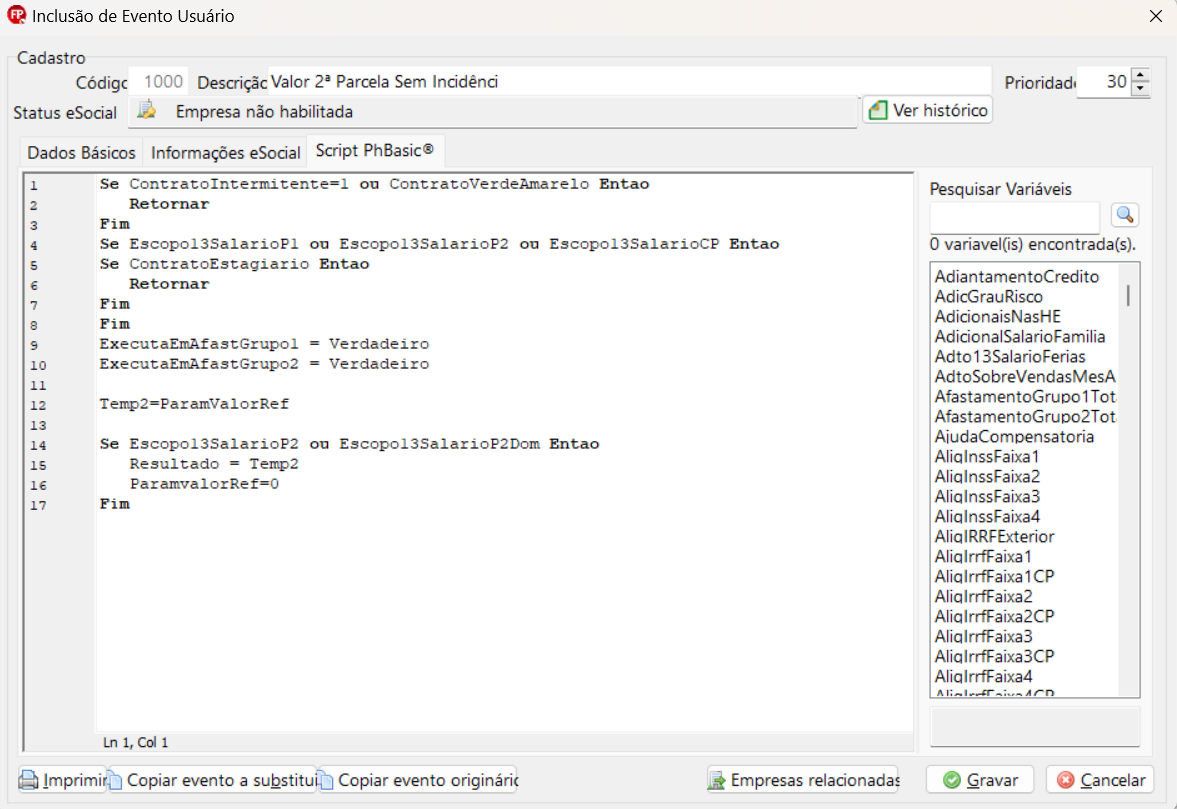The width and height of the screenshot is (1177, 809).
Task: Click the Empresa não habilitada status field
Action: click(x=492, y=111)
